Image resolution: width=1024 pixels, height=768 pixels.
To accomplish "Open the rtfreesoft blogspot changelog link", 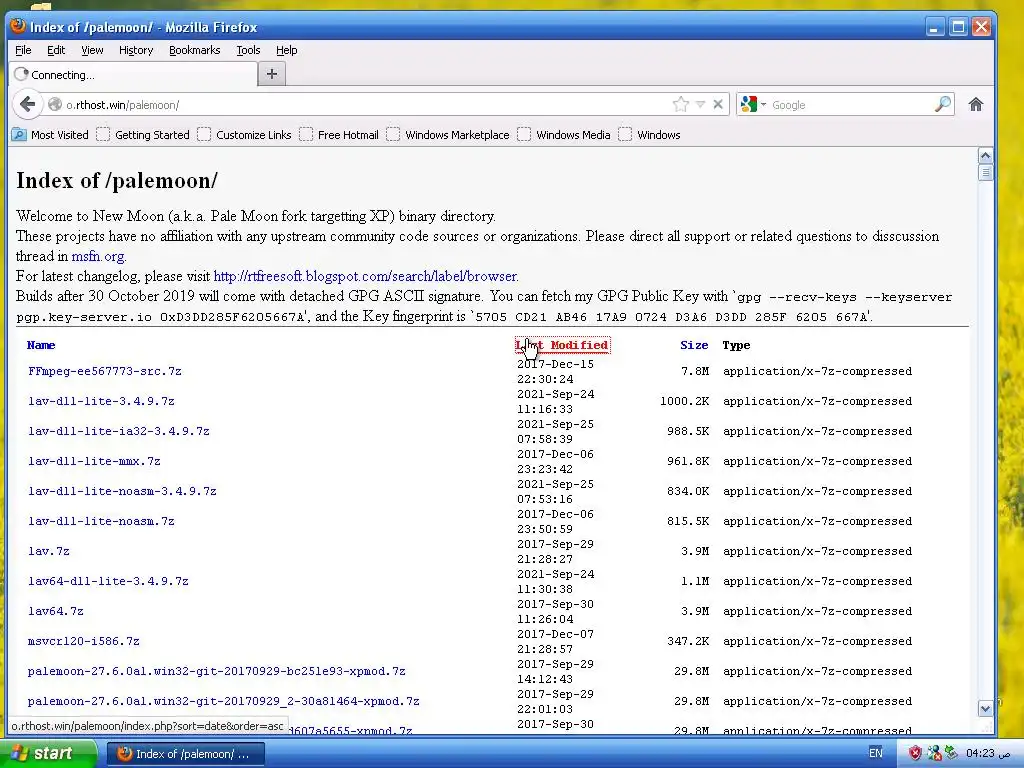I will tap(365, 276).
